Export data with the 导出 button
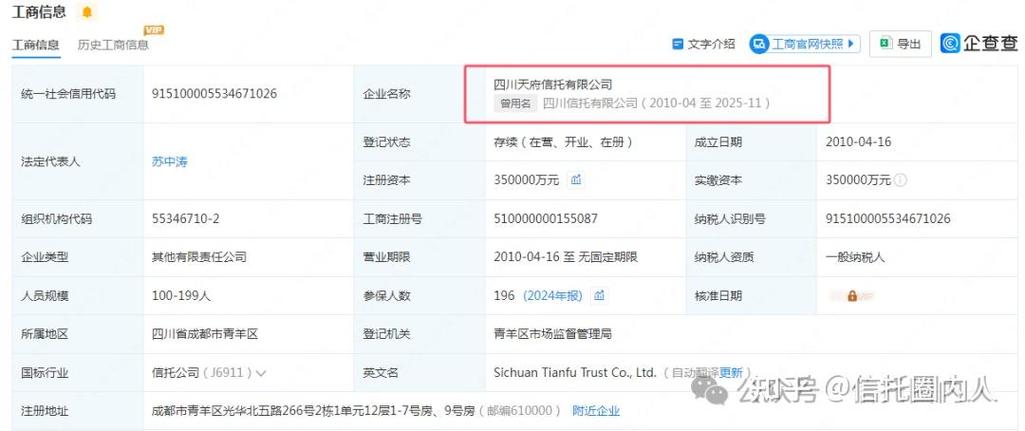Viewport: 1025px width, 431px height. 900,44
